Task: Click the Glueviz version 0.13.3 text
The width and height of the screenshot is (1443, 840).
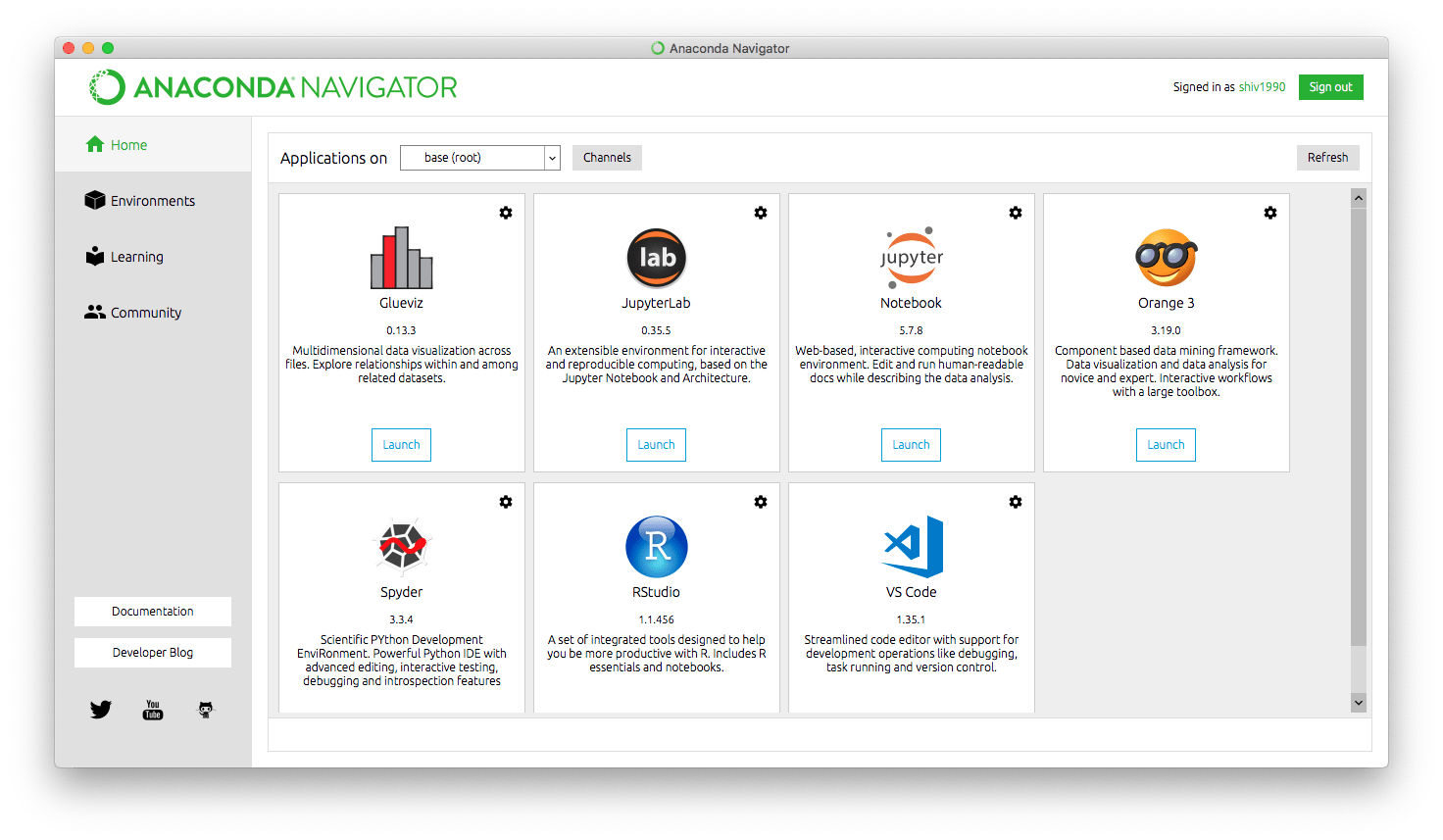Action: [401, 330]
